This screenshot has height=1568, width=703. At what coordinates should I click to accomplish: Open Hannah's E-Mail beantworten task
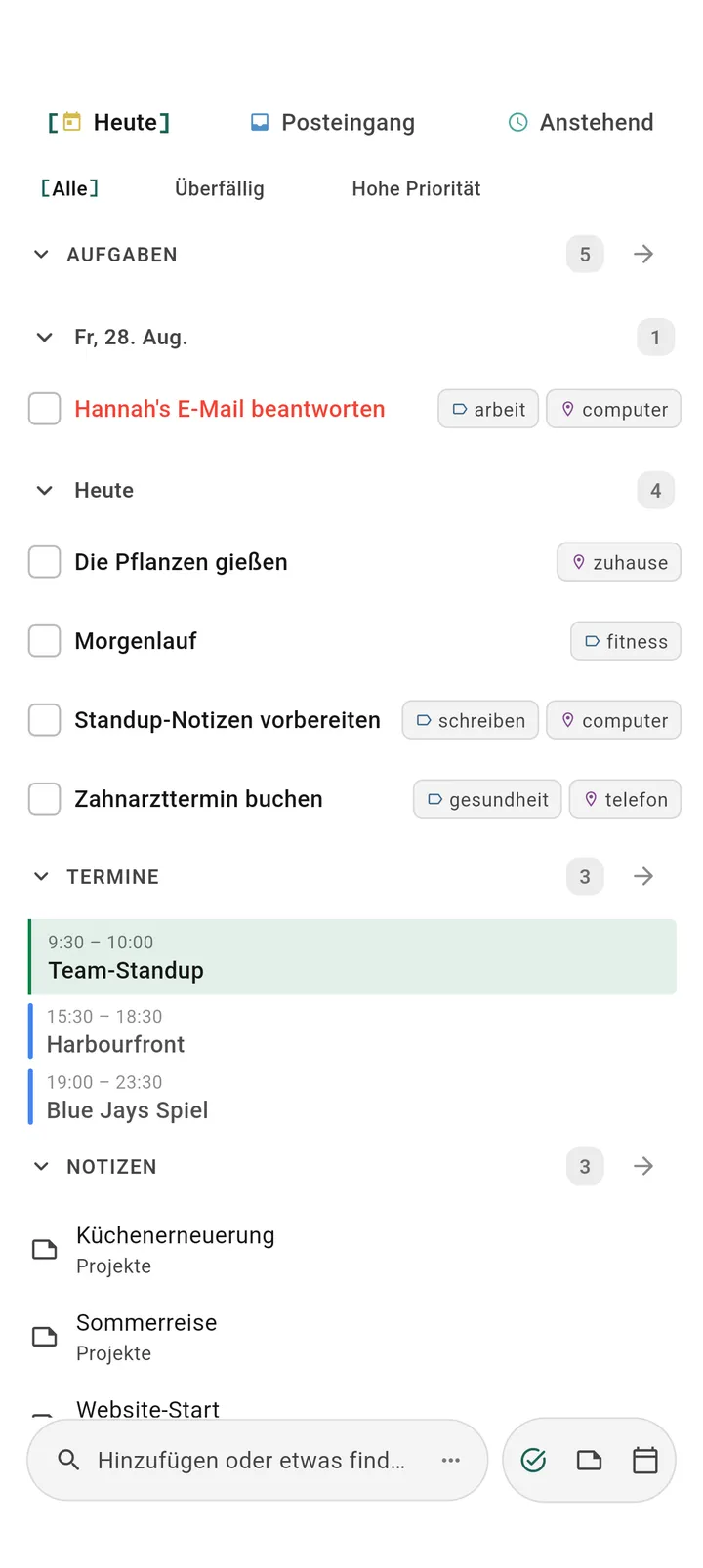[x=229, y=409]
